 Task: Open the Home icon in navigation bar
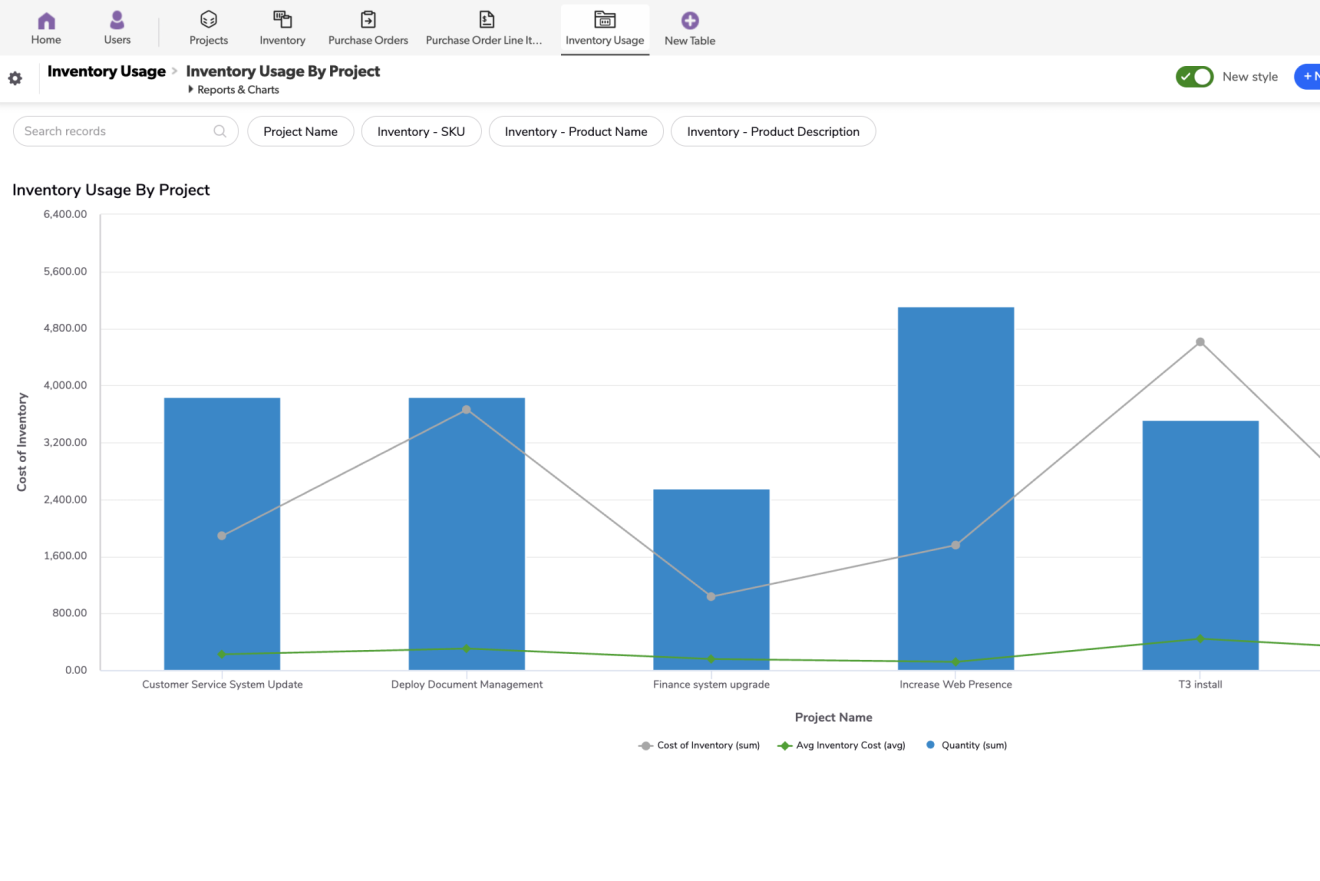pyautogui.click(x=46, y=21)
